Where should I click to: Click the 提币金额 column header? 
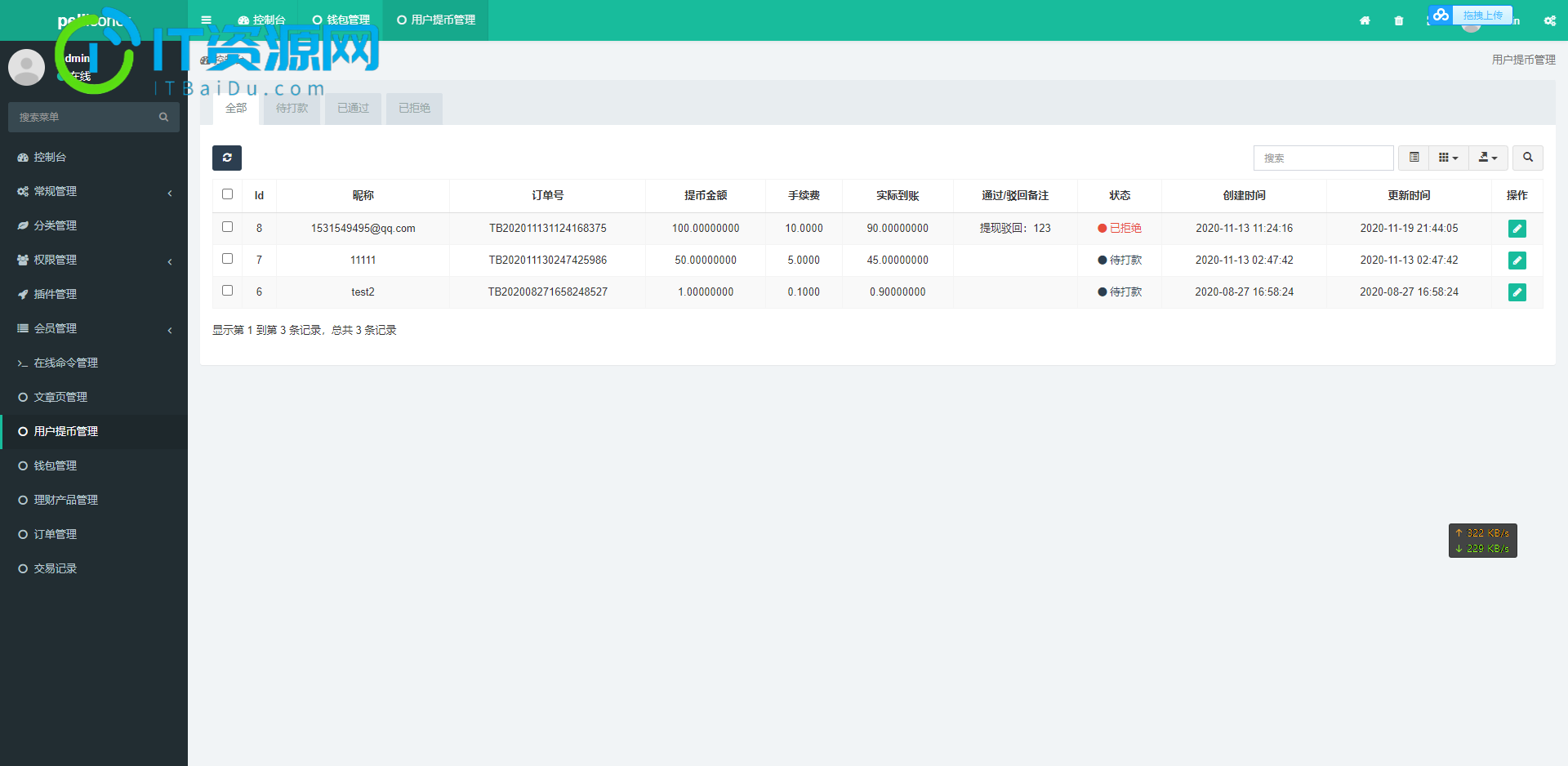pos(706,195)
